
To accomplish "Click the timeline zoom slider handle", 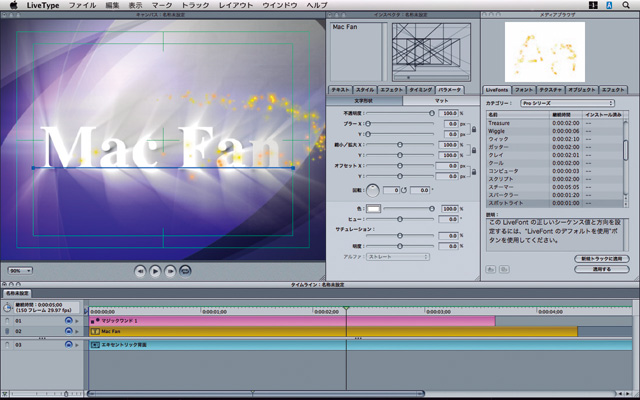I will click(66, 394).
